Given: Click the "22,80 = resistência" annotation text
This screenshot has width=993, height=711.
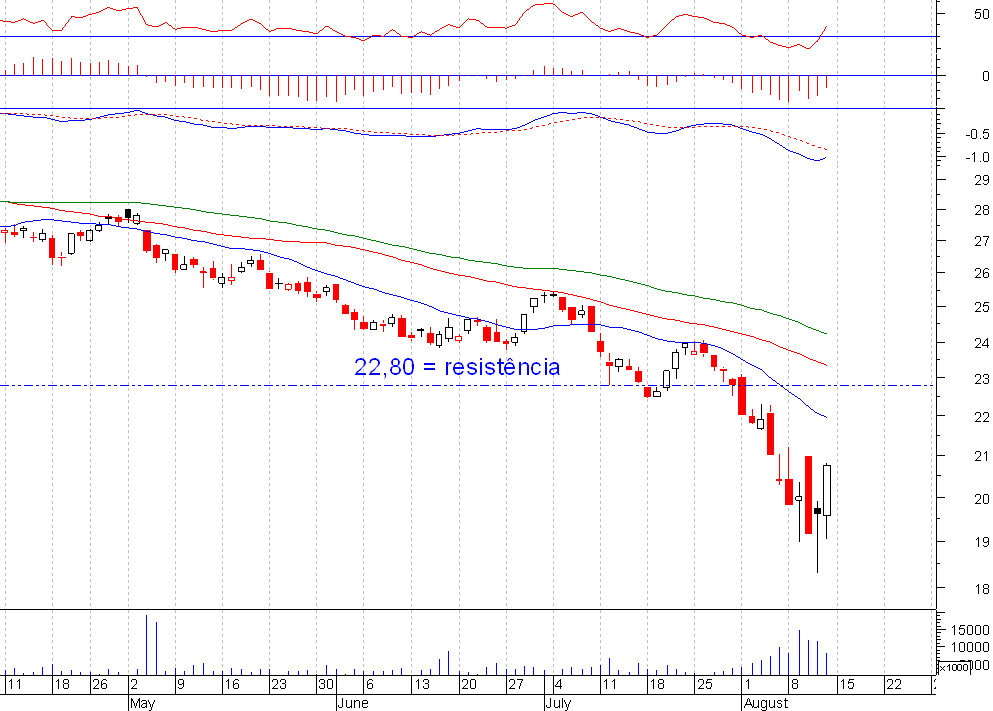Looking at the screenshot, I should [457, 367].
